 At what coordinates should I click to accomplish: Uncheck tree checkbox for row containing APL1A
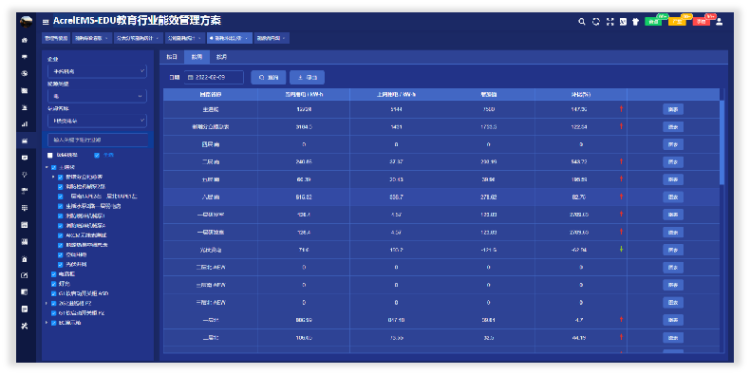[x=61, y=197]
